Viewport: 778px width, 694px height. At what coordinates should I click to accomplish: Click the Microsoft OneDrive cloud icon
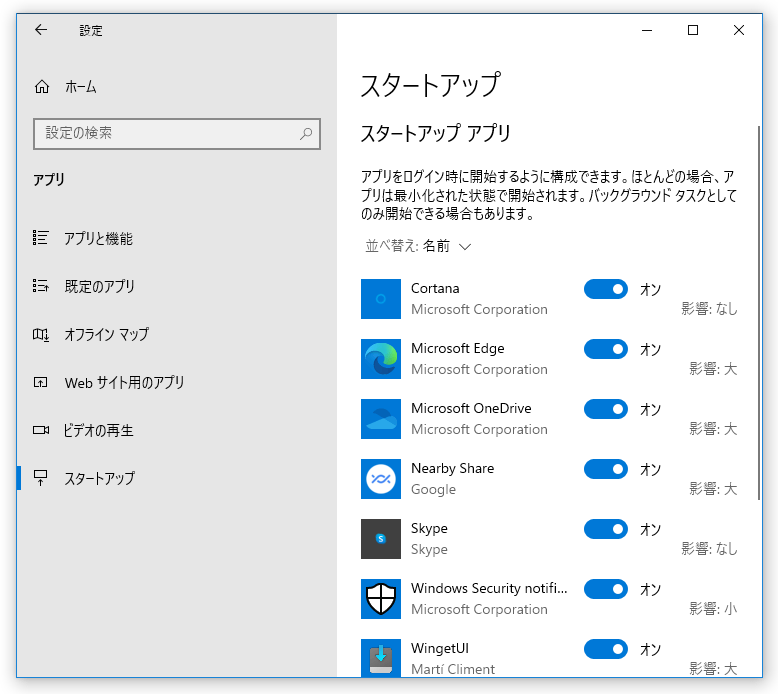[x=381, y=419]
